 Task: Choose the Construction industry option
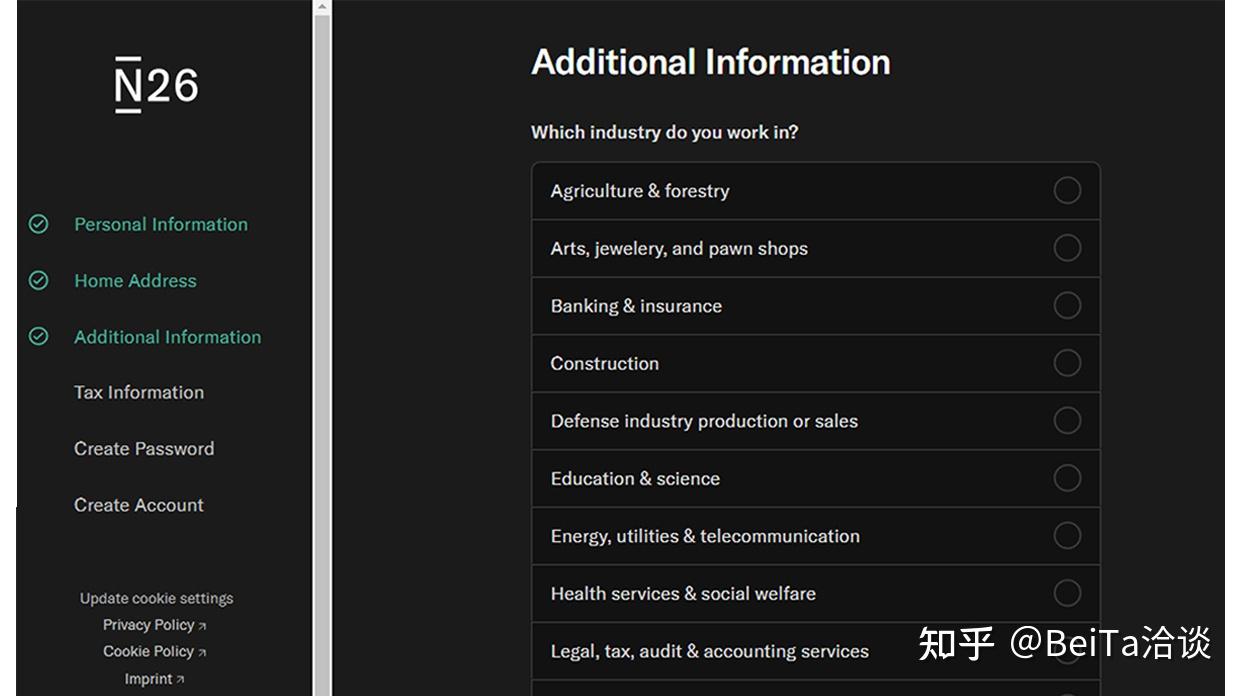pyautogui.click(x=1066, y=363)
